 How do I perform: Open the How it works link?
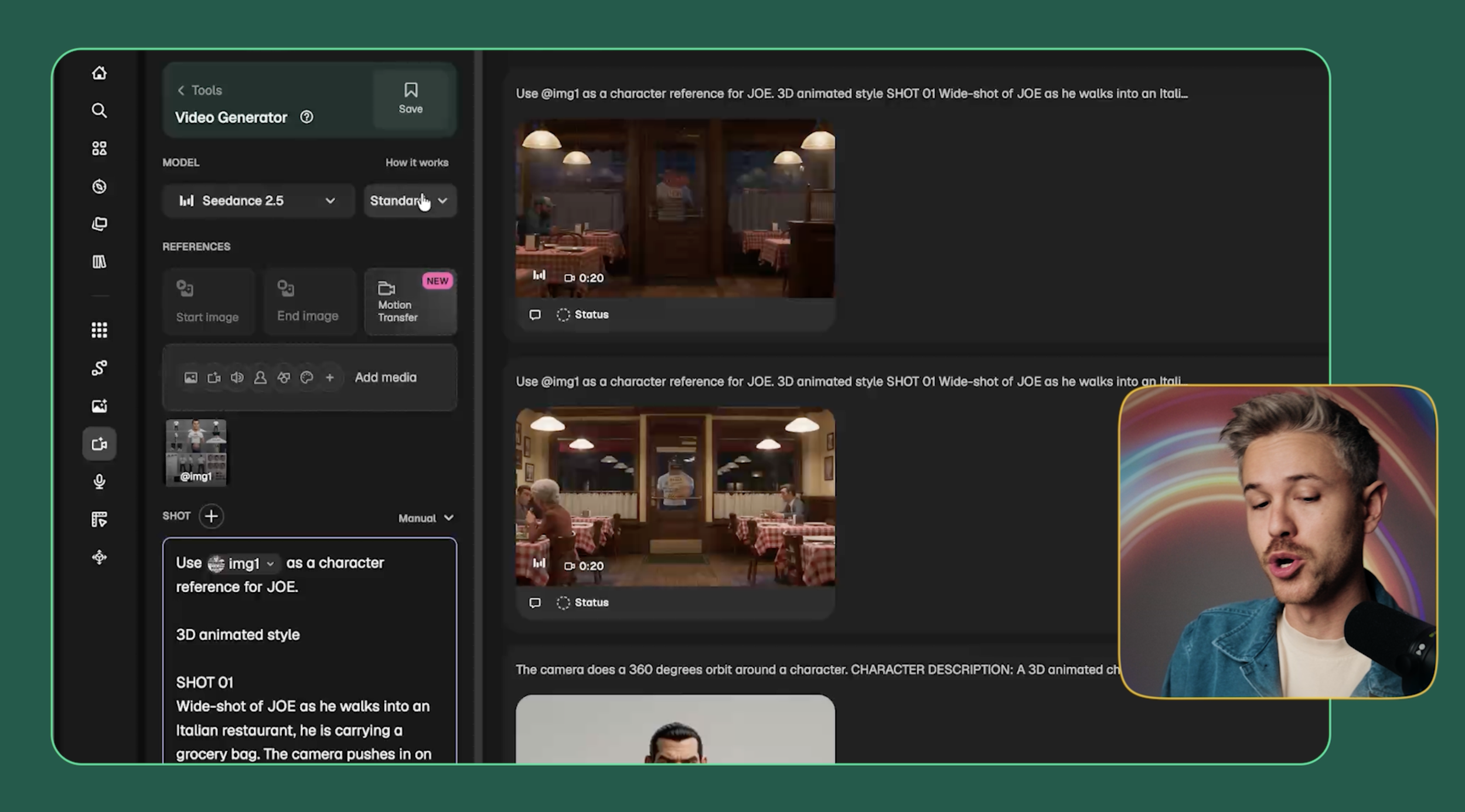coord(417,162)
